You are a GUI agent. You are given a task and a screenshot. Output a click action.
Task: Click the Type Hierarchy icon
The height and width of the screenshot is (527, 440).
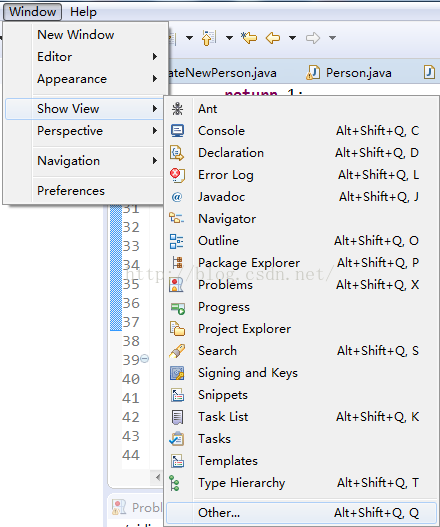coord(174,483)
